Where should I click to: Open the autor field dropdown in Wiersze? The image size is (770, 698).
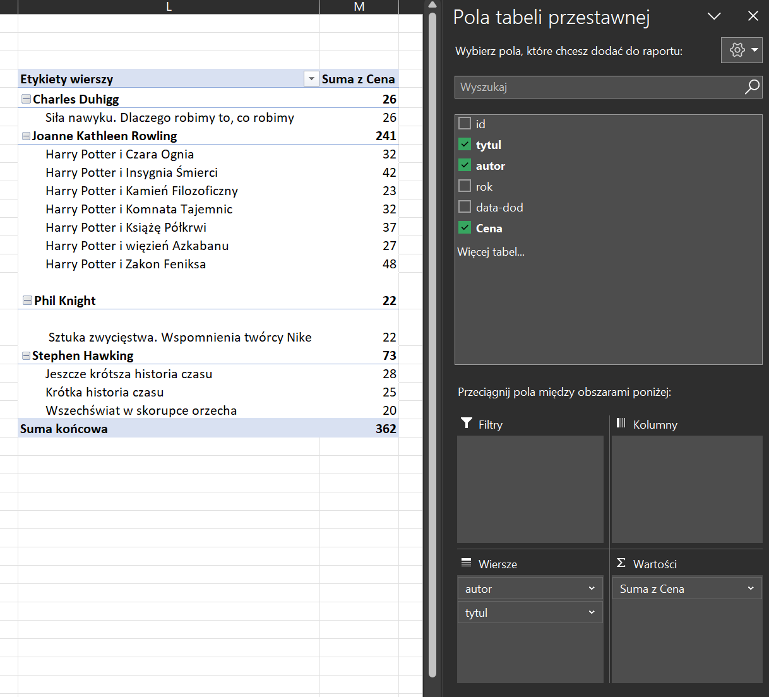pos(592,589)
